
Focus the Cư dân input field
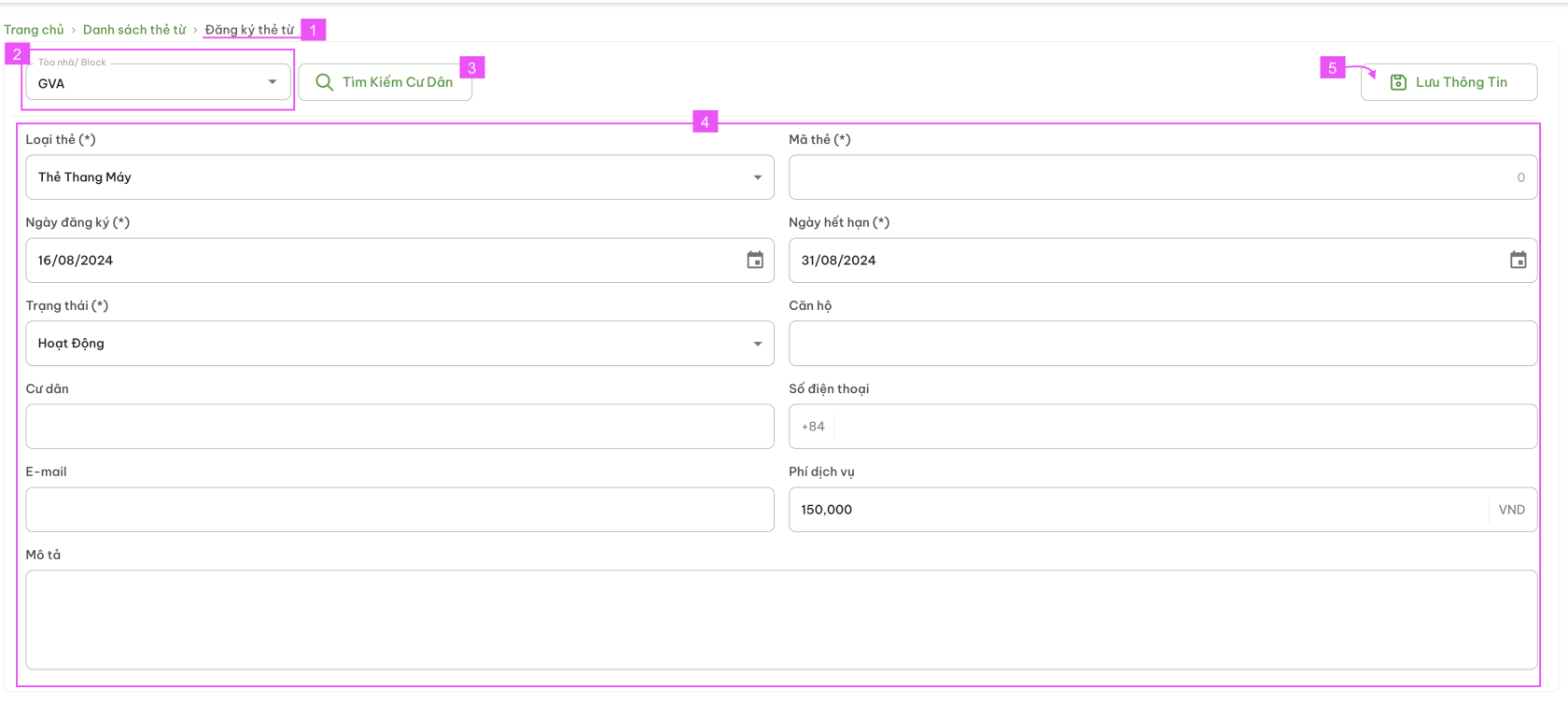pyautogui.click(x=399, y=427)
